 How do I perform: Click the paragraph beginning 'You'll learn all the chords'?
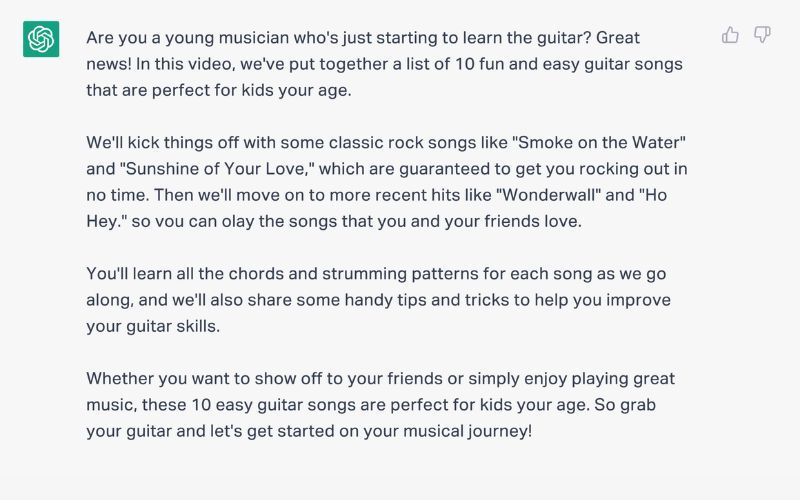(x=378, y=300)
